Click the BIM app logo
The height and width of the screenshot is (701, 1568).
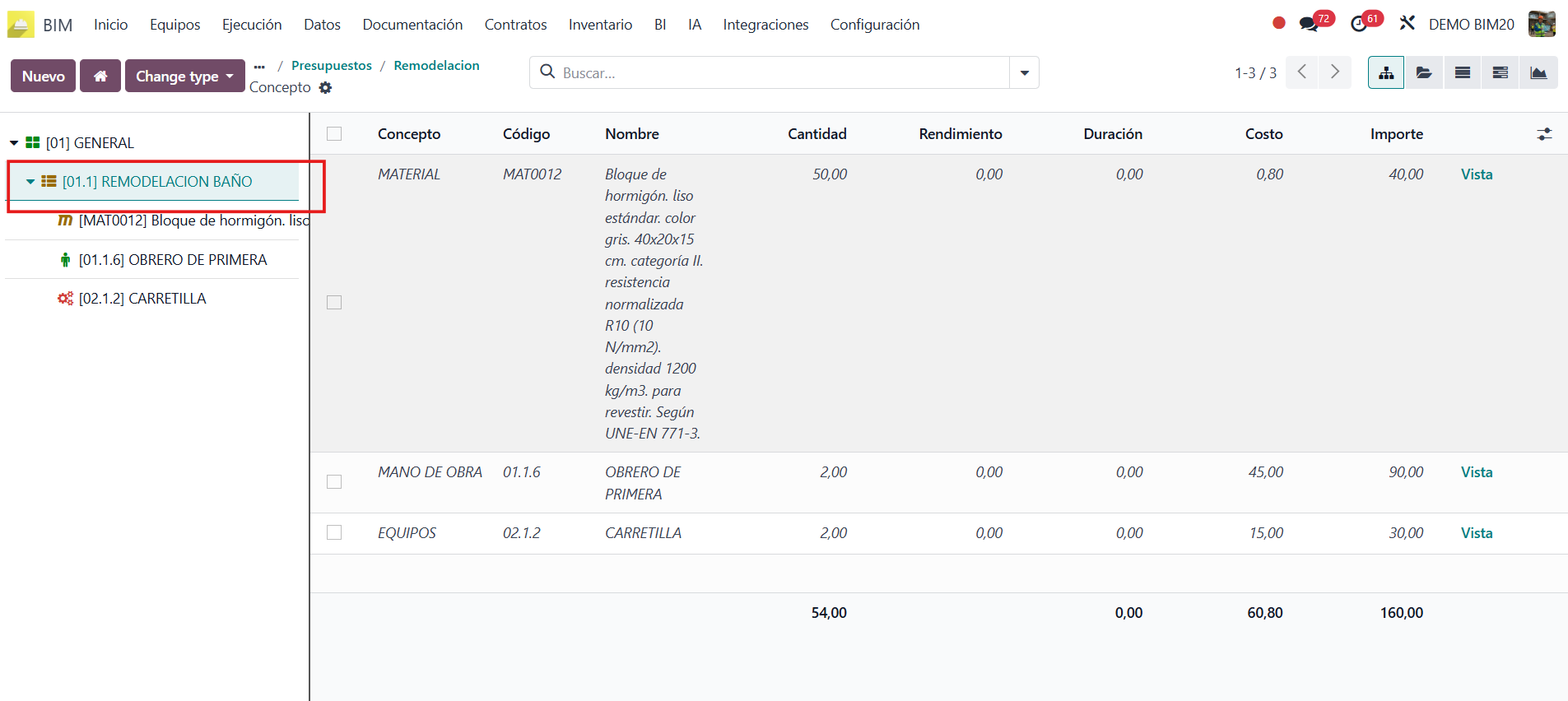tap(21, 25)
